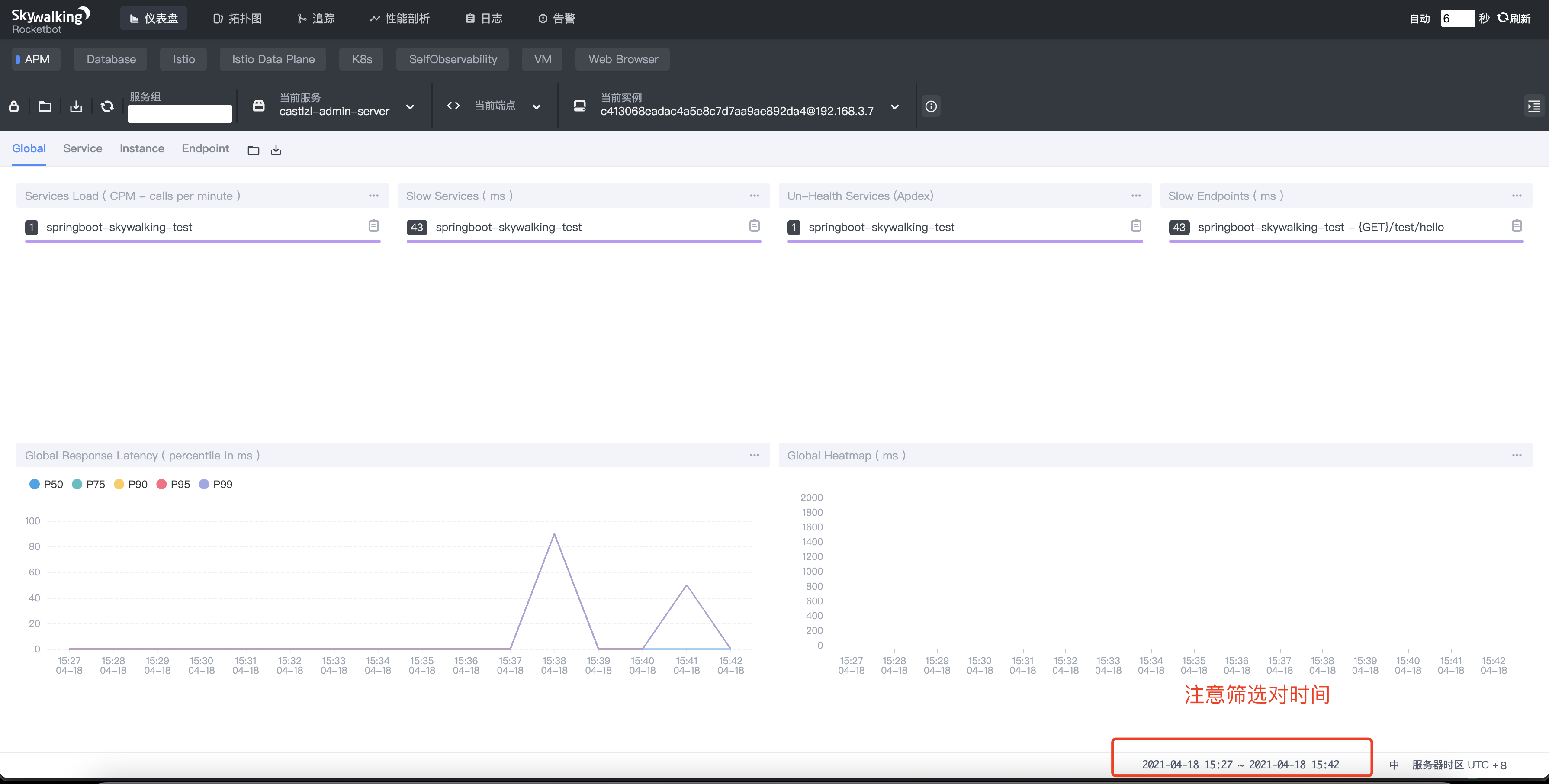Open the instance info icon
1549x784 pixels.
coord(930,106)
